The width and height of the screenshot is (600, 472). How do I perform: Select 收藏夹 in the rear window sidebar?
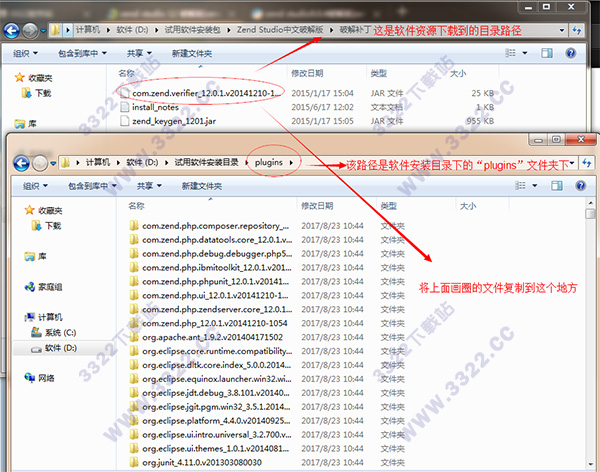point(33,78)
